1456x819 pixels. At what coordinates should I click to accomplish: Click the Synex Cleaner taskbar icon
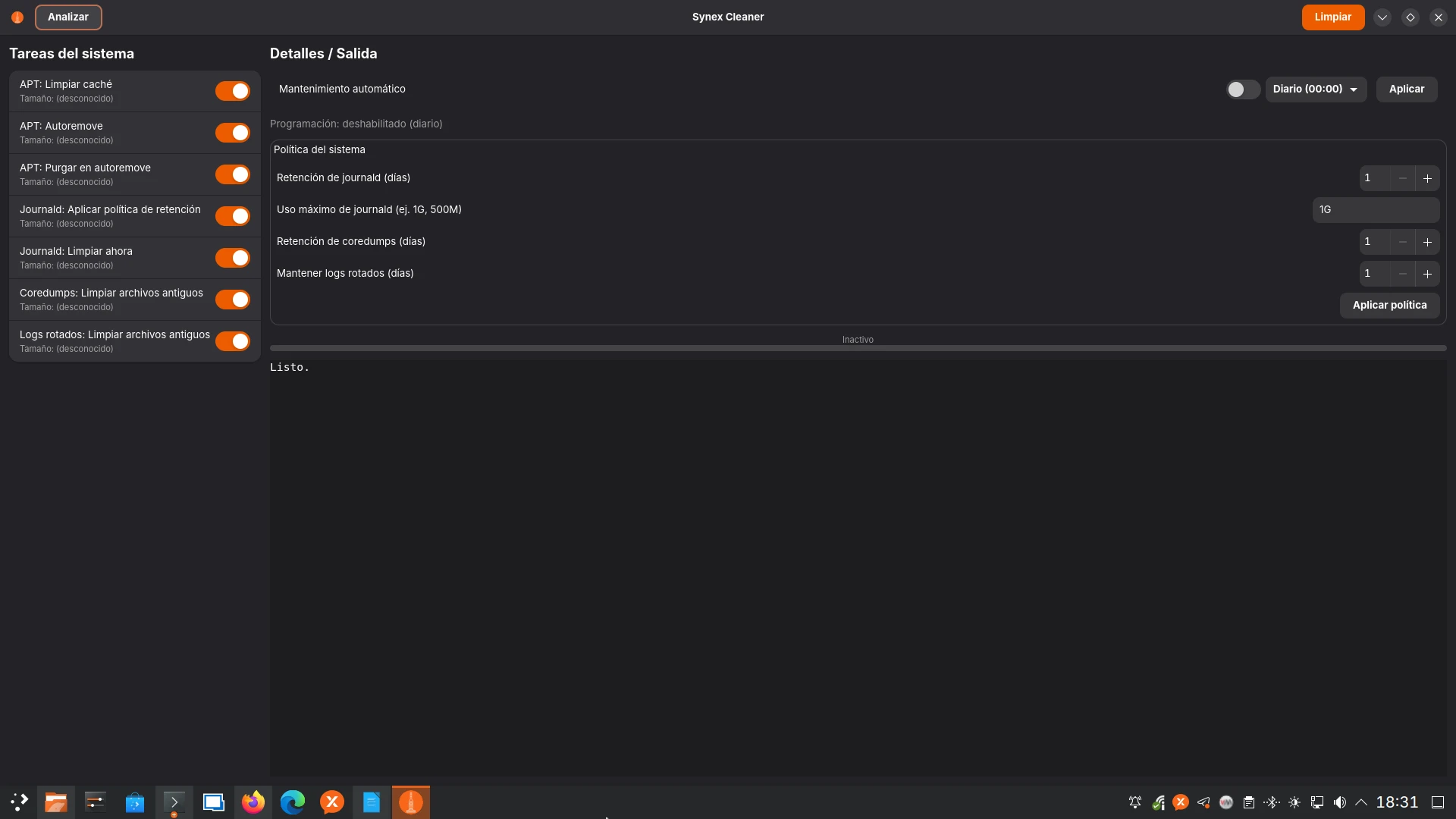coord(411,802)
